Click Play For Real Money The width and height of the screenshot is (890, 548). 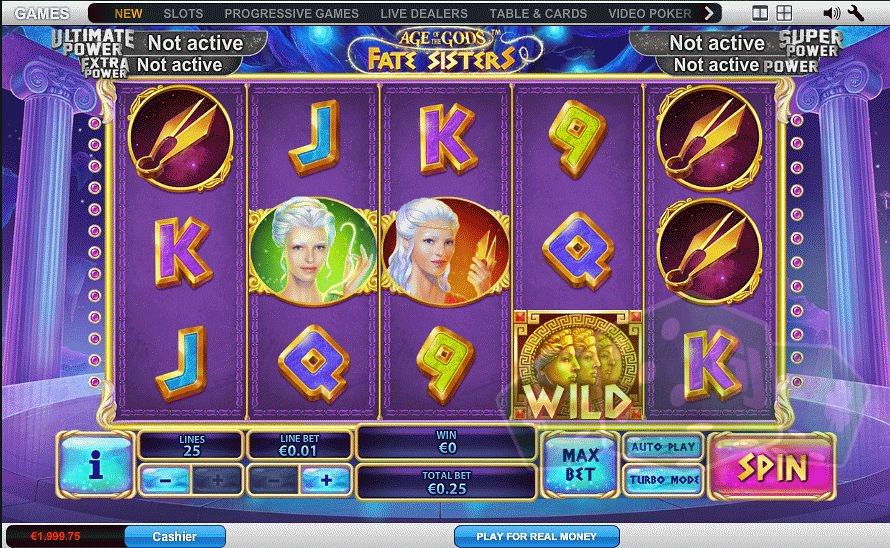(536, 536)
